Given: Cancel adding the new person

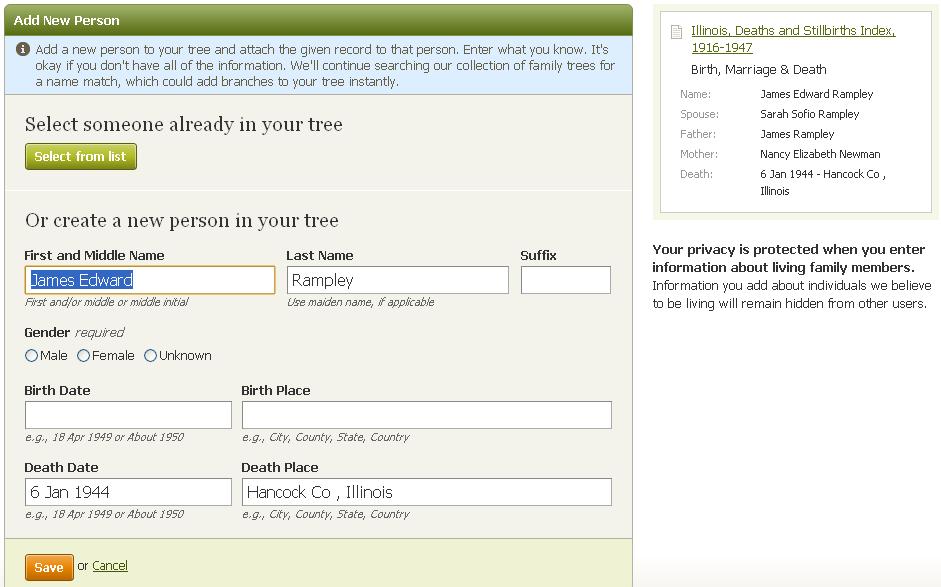Looking at the screenshot, I should (110, 565).
